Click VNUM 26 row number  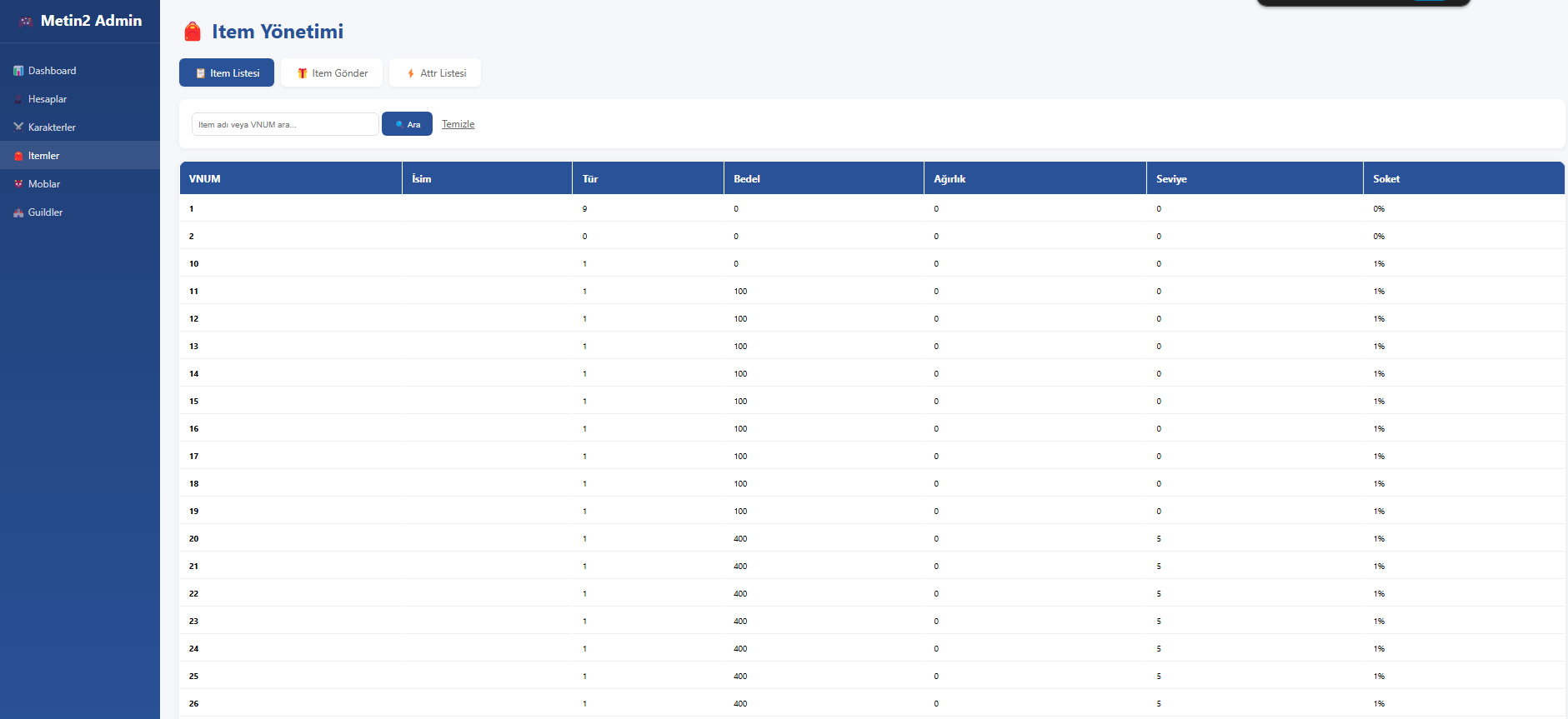tap(194, 704)
